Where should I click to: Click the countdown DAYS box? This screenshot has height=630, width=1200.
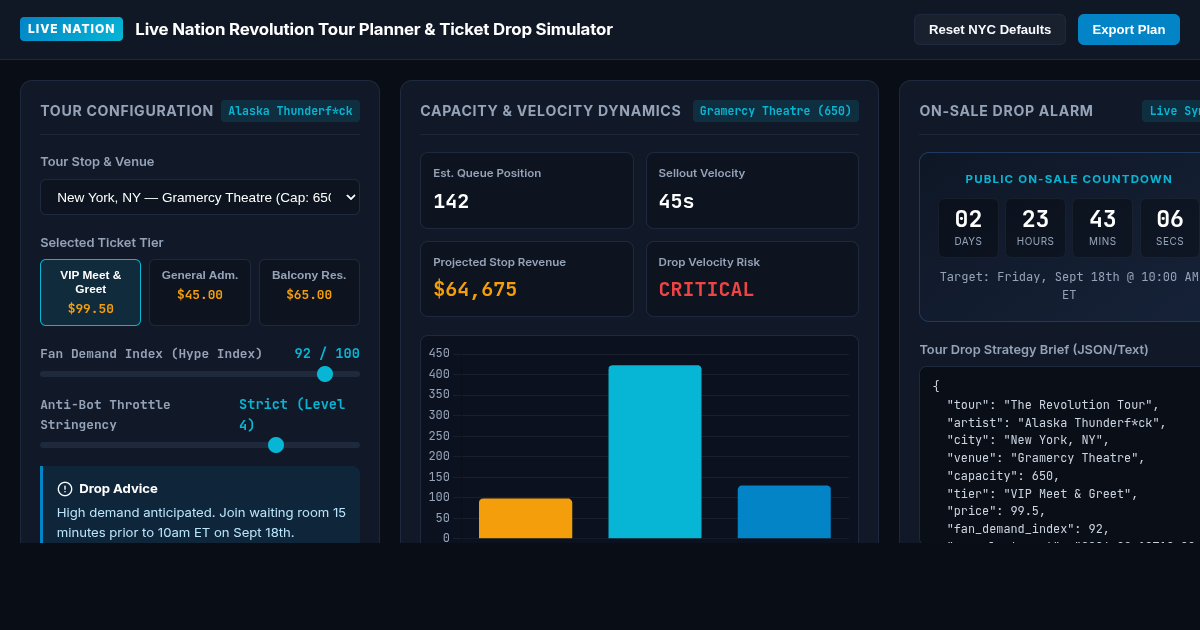[968, 228]
